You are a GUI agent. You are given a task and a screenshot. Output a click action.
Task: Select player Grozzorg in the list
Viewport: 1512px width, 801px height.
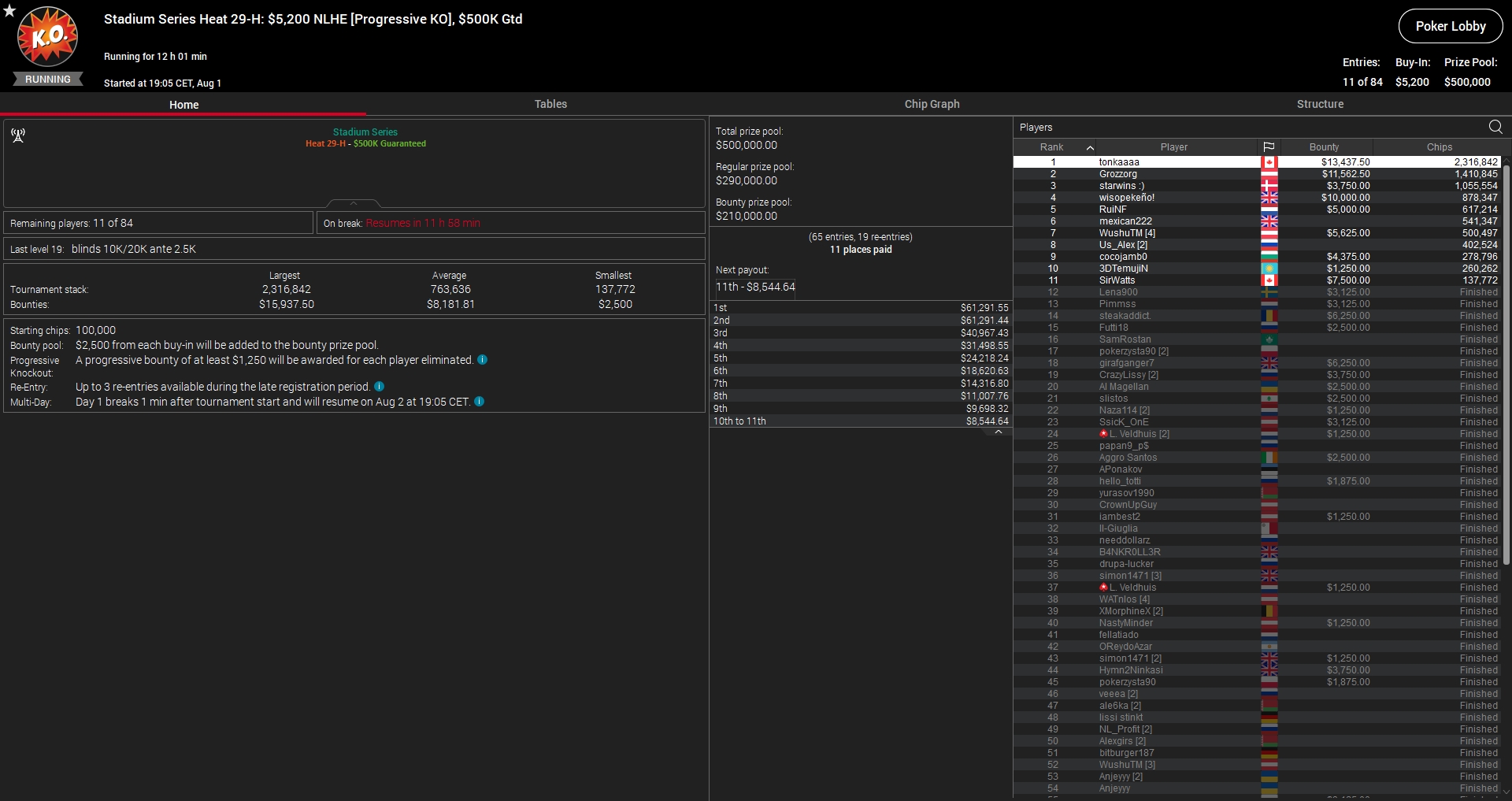(x=1117, y=174)
